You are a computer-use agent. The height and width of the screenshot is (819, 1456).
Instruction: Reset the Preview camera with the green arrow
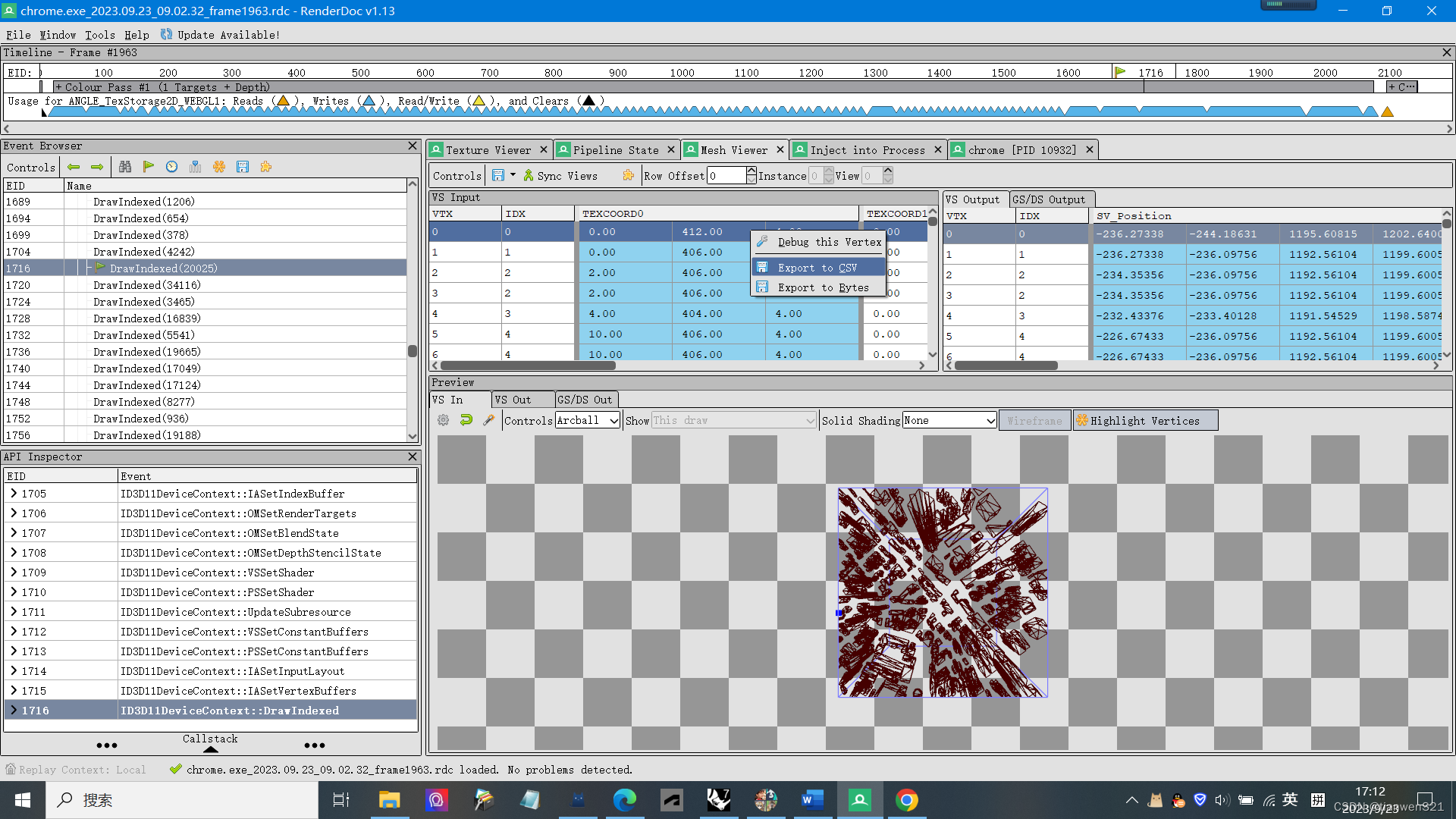[x=466, y=420]
